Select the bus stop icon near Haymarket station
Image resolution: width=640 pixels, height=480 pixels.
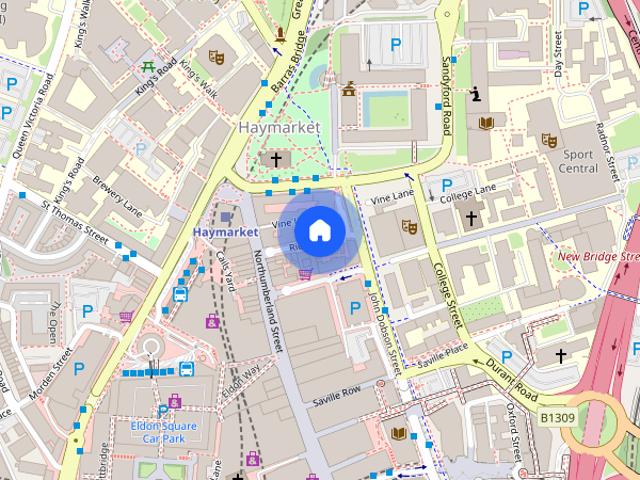pyautogui.click(x=181, y=294)
